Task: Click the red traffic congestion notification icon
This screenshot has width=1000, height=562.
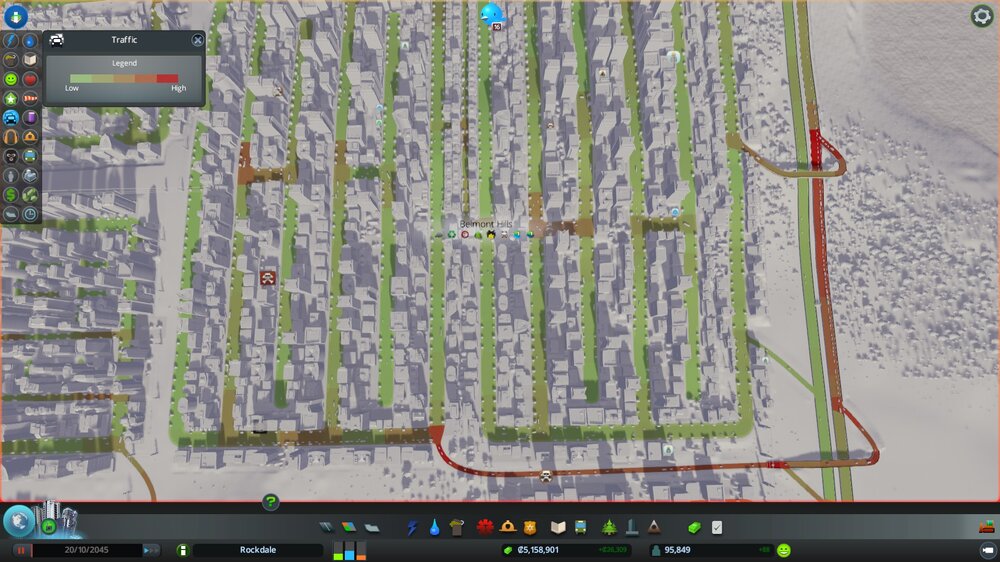Action: (x=268, y=277)
